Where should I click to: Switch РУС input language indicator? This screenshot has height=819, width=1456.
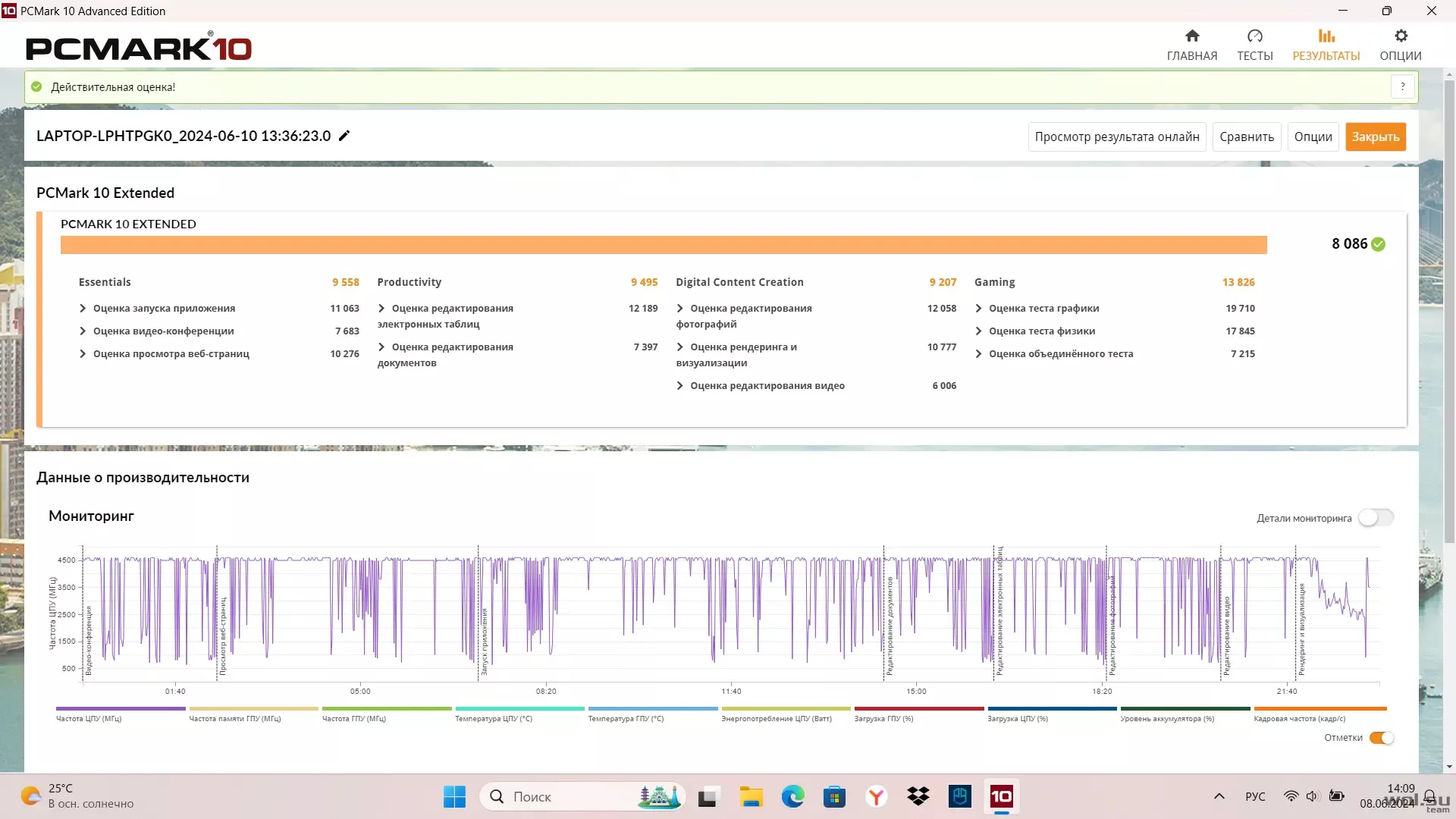point(1255,796)
